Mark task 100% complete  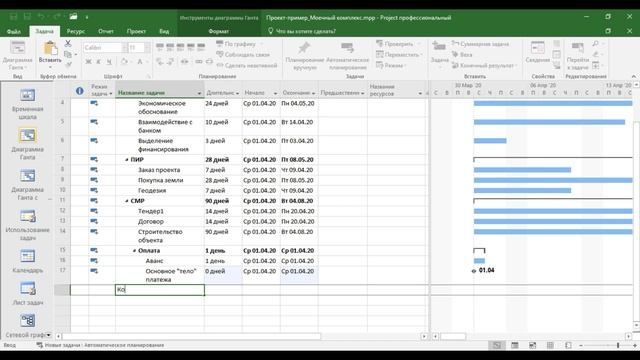[x=201, y=47]
